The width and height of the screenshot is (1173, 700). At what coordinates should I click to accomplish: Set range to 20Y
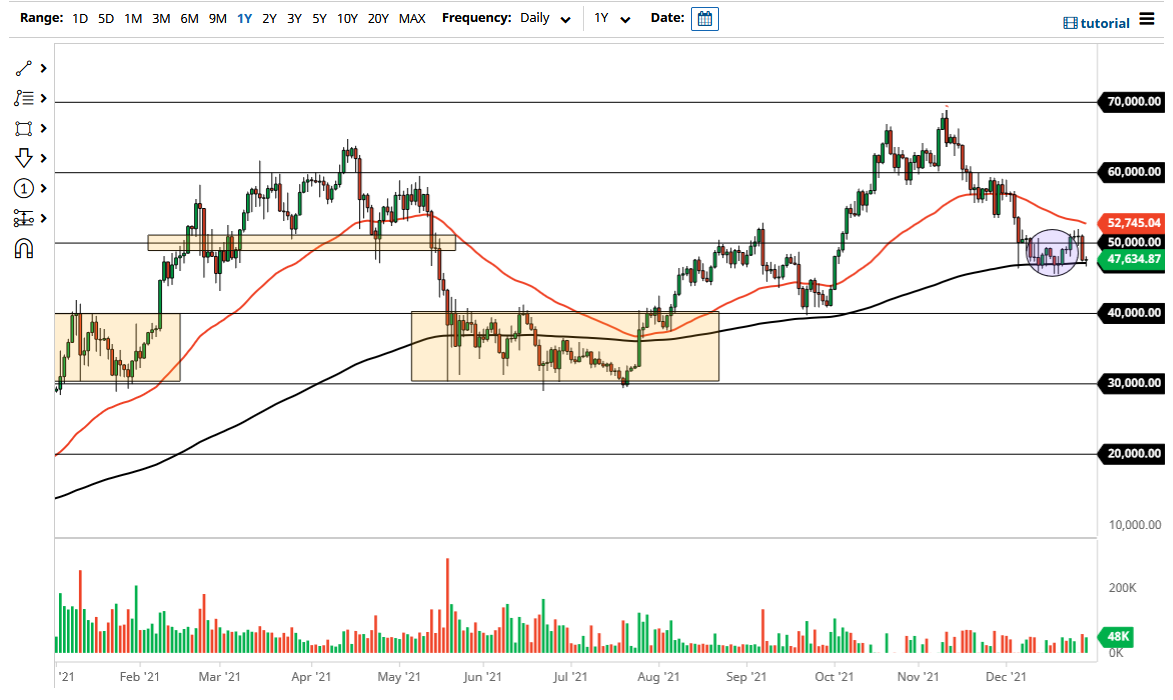click(378, 19)
